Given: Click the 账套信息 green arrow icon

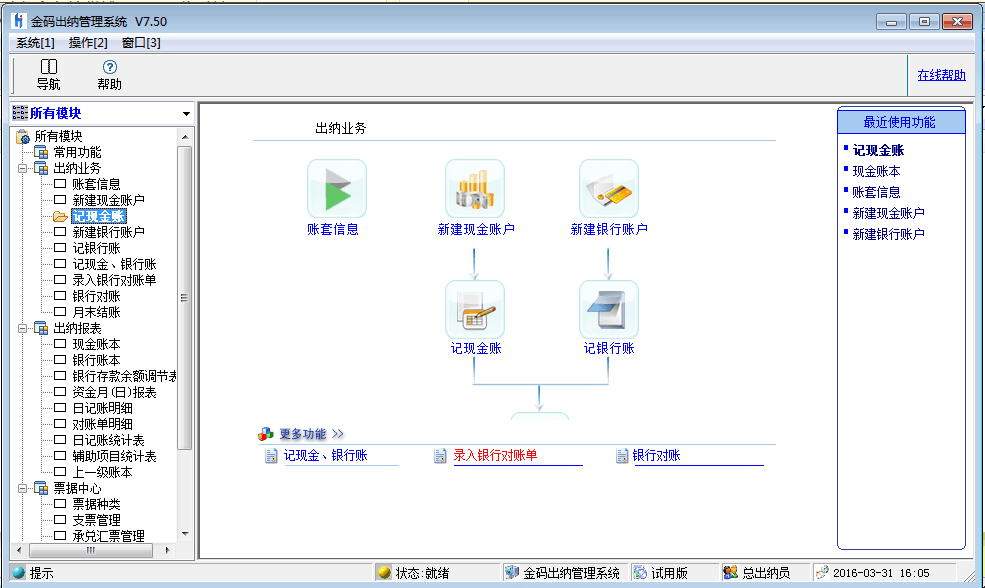Looking at the screenshot, I should point(336,189).
